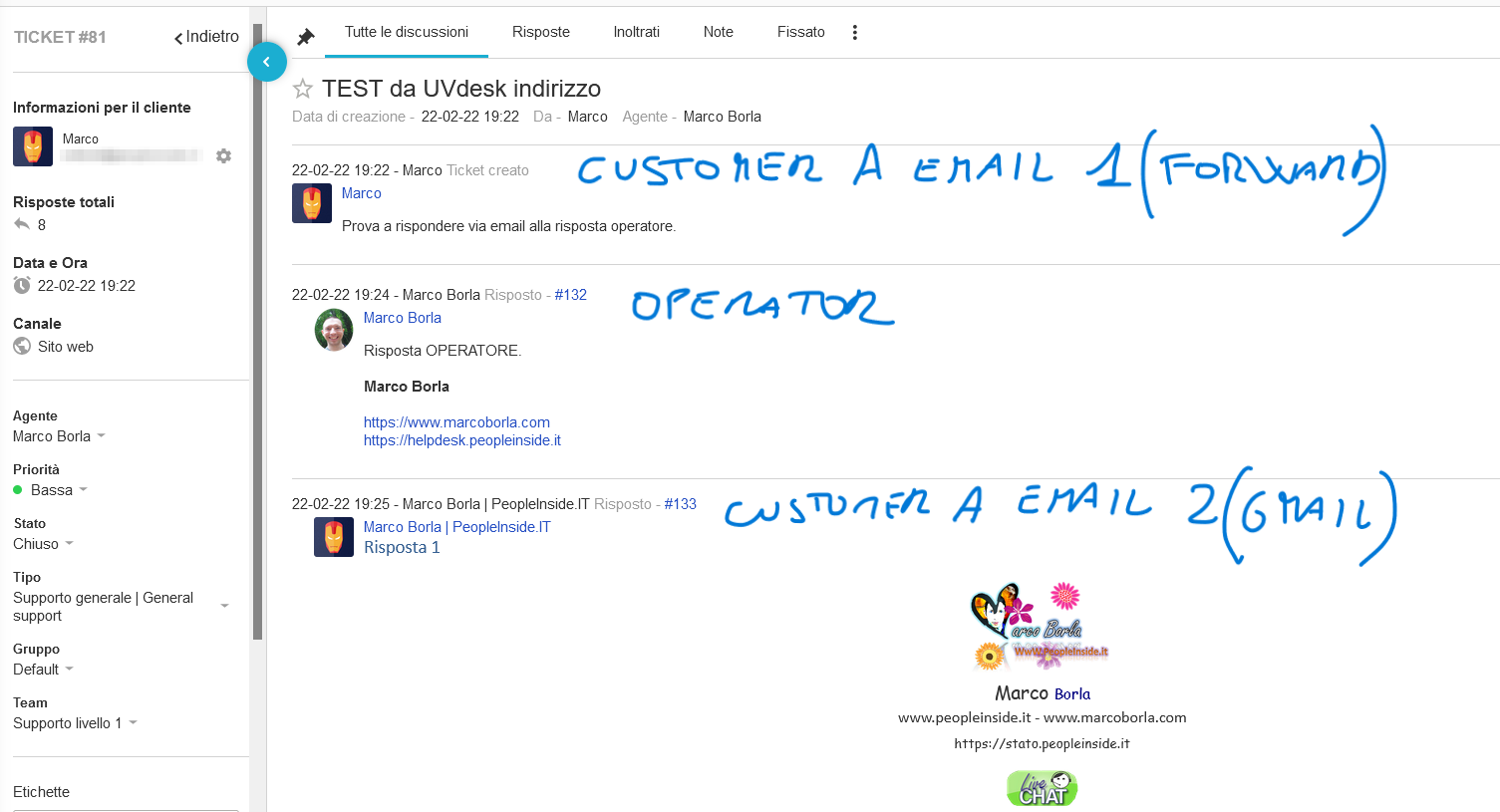This screenshot has height=812, width=1500.
Task: Open the Risposte tab
Action: point(541,32)
